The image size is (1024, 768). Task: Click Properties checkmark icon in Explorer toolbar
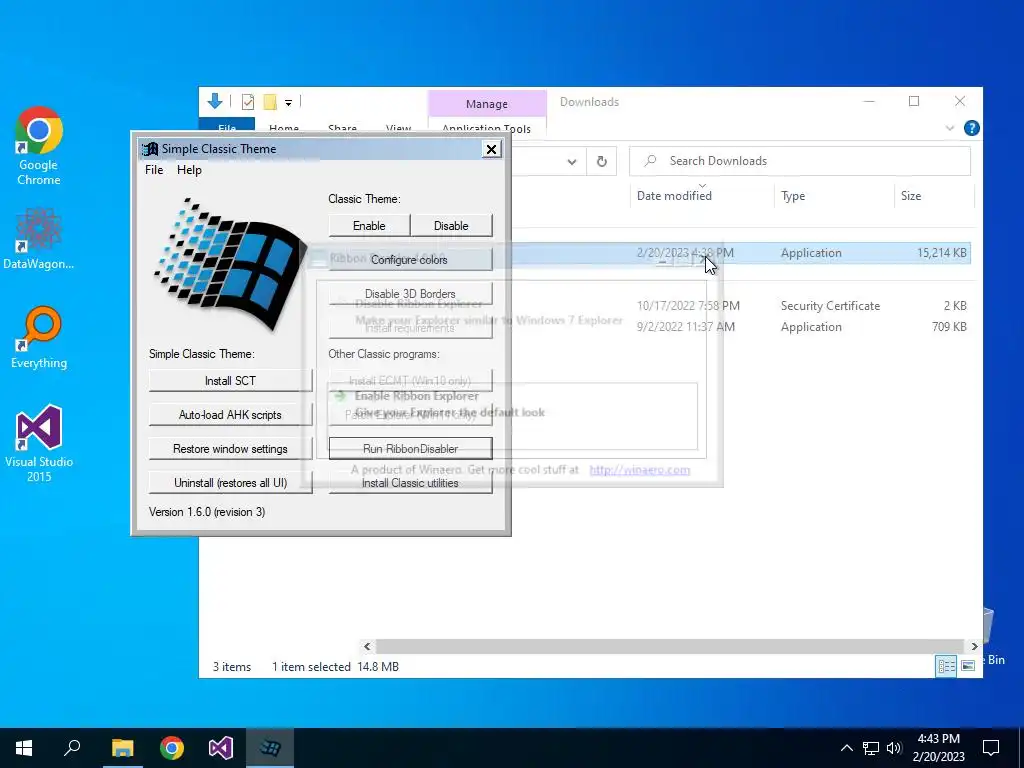pyautogui.click(x=248, y=102)
